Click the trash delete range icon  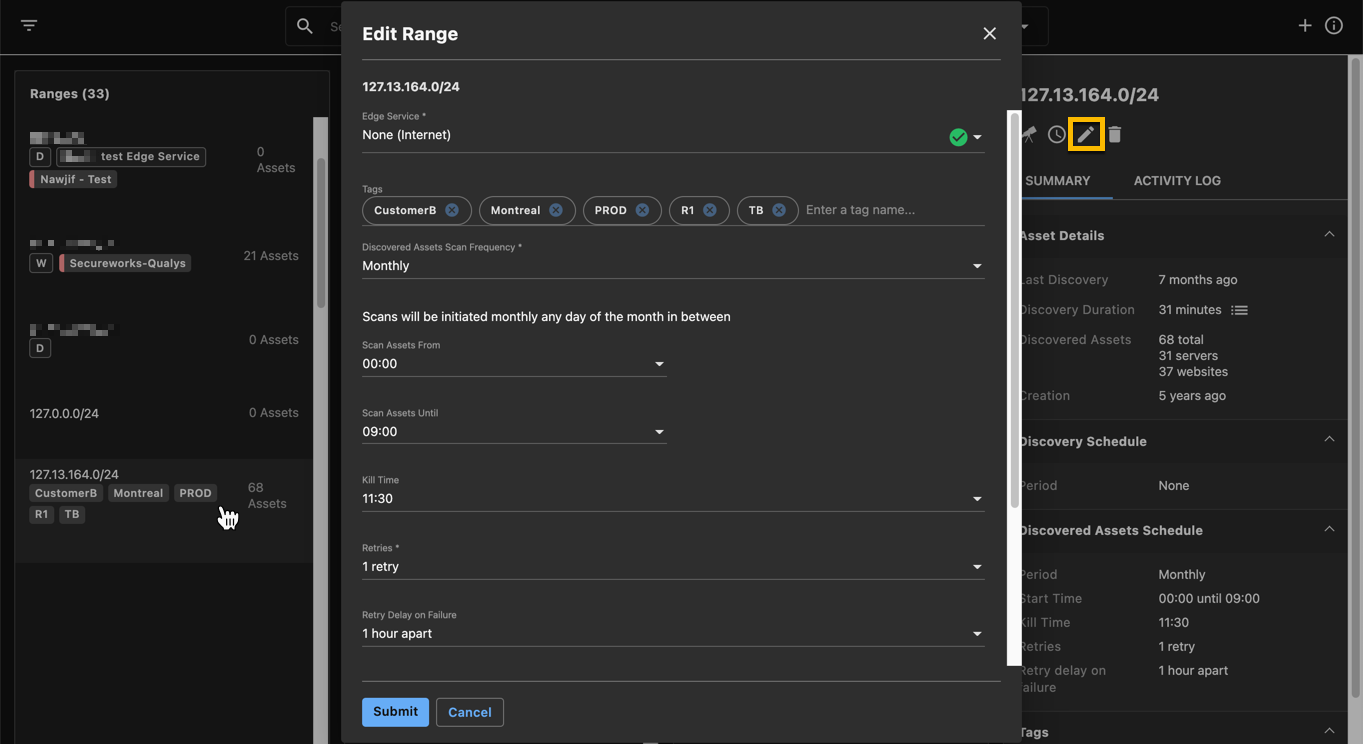pyautogui.click(x=1115, y=134)
